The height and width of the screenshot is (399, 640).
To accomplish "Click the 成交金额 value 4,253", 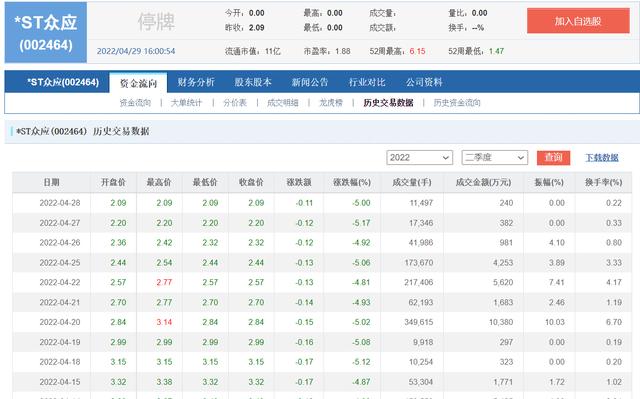I will tap(503, 262).
